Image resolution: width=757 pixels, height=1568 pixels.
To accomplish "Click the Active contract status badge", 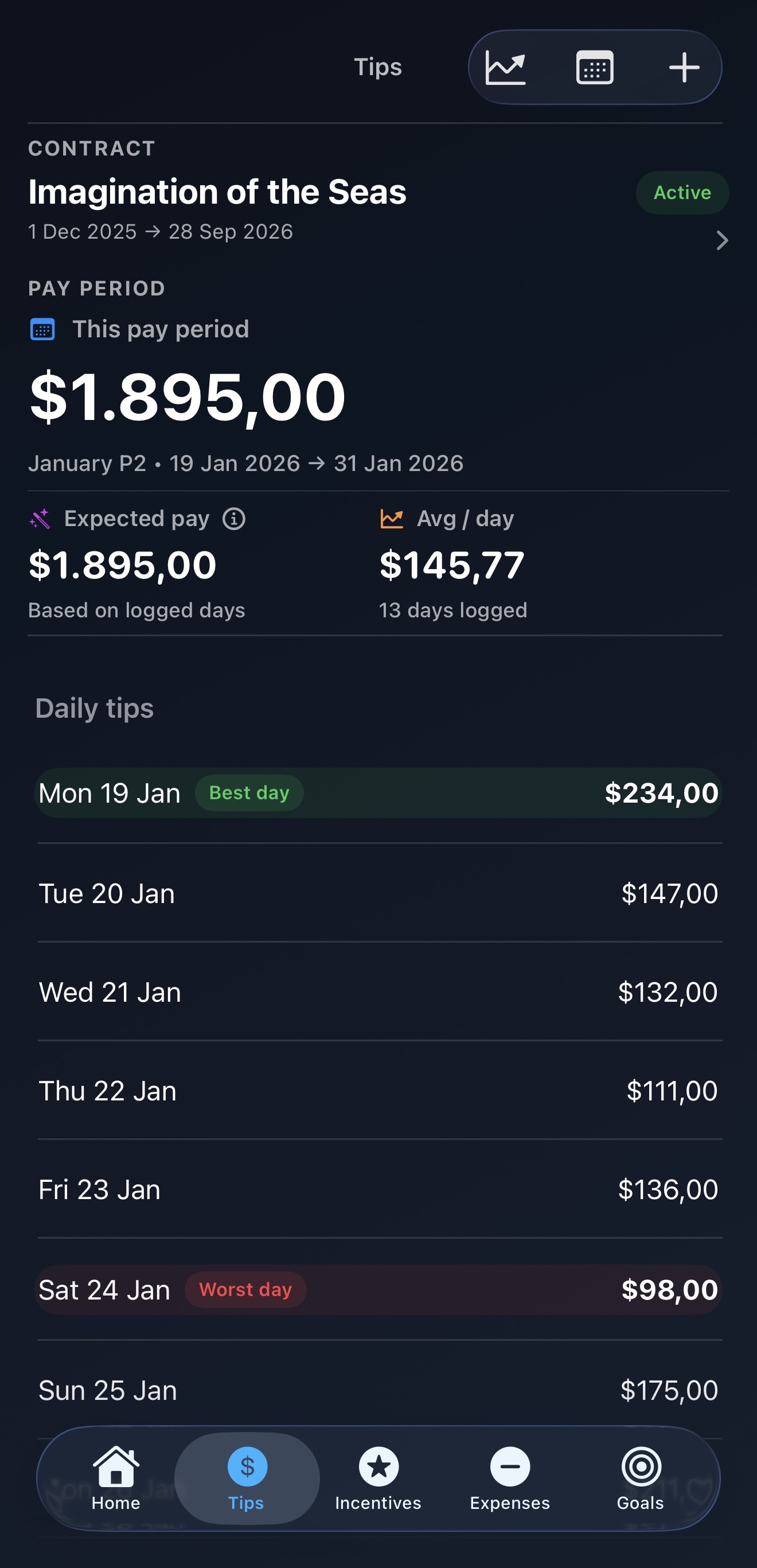I will 682,193.
